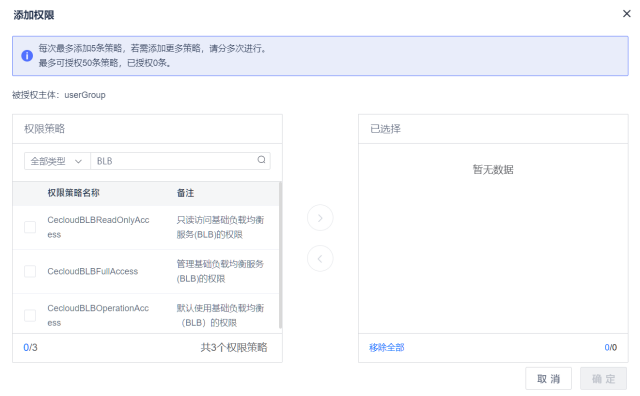The image size is (640, 396).
Task: Click the 备注 column header
Action: (185, 193)
